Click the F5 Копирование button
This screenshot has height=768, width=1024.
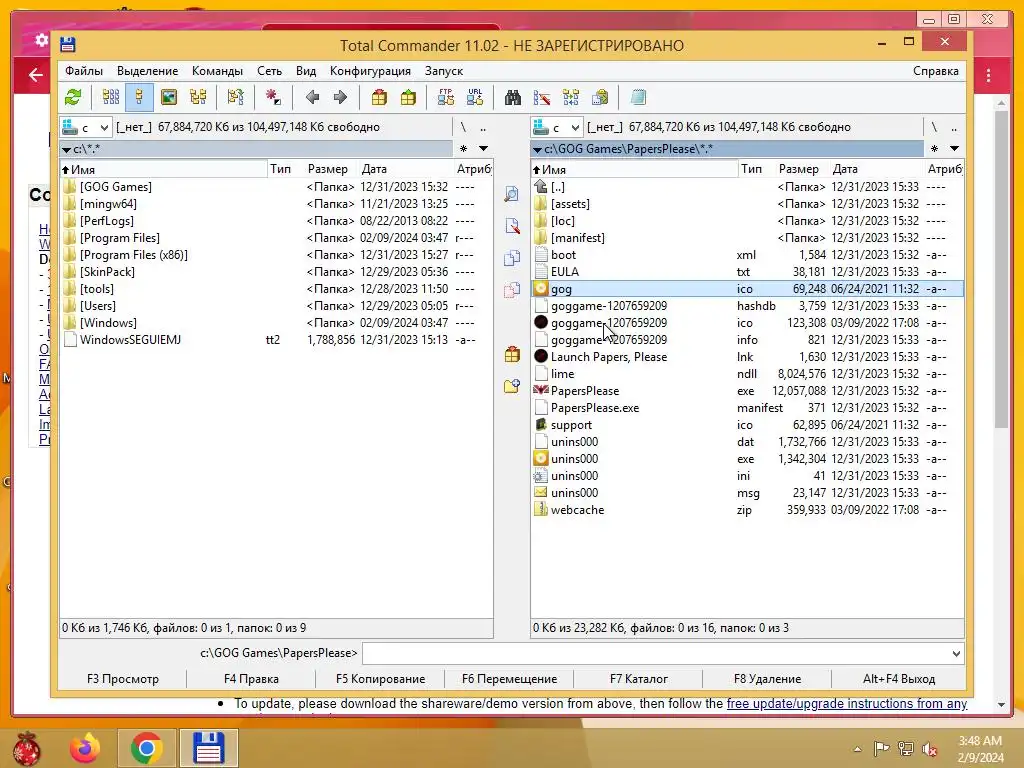[380, 679]
